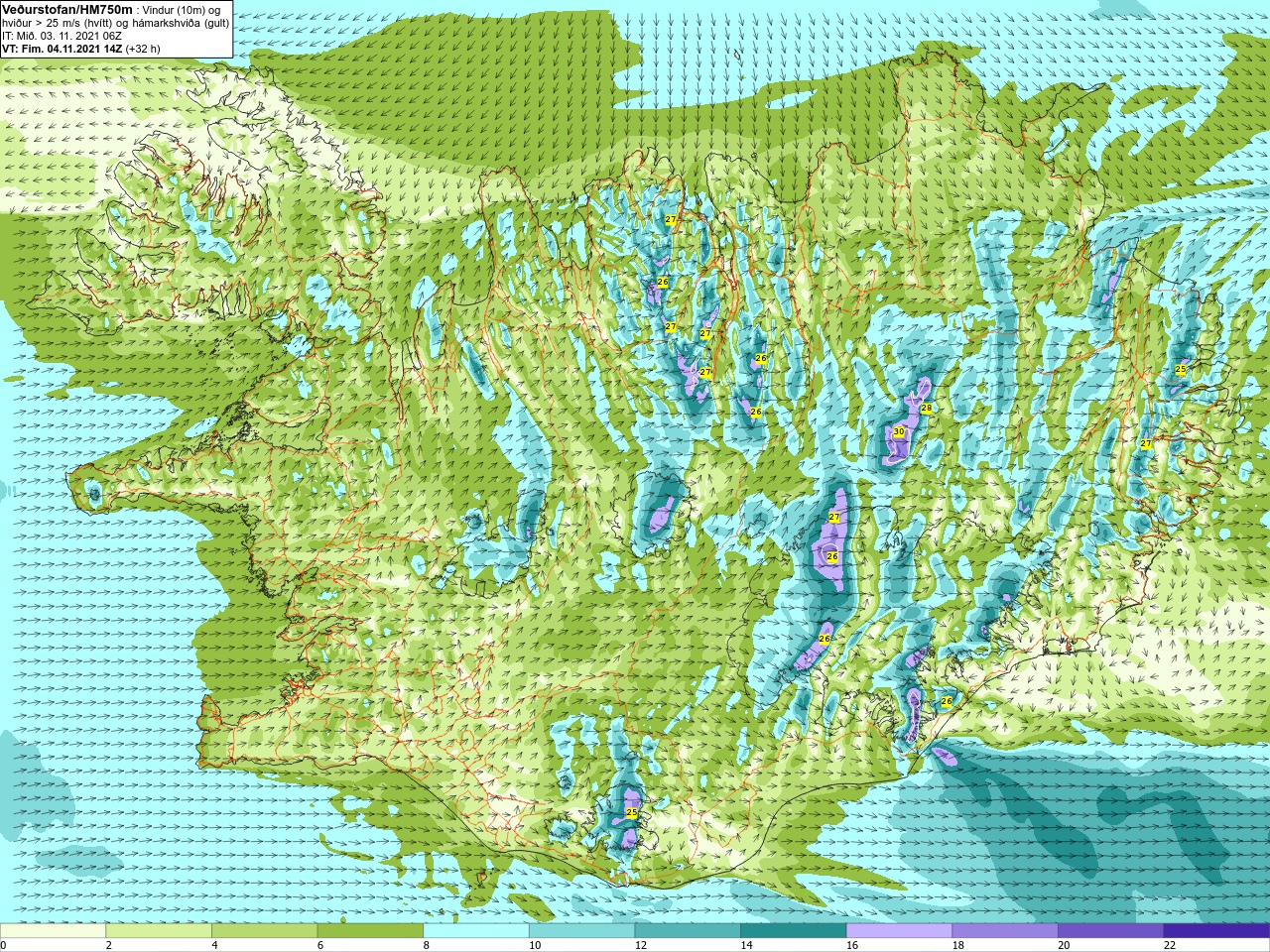The height and width of the screenshot is (952, 1270).
Task: Pick the medium purple 18–20 legend color
Action: [1005, 931]
